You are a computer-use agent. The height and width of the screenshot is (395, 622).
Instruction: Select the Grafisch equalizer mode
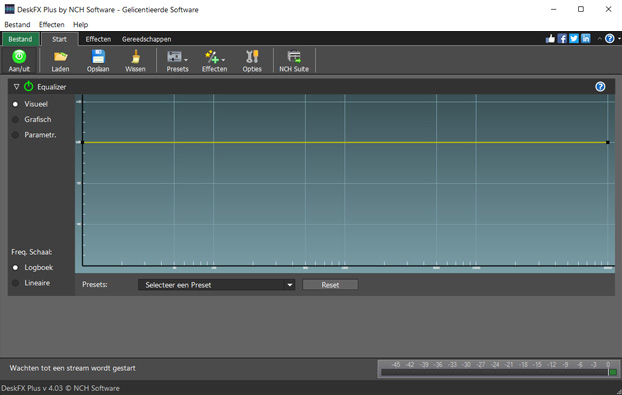(32, 119)
